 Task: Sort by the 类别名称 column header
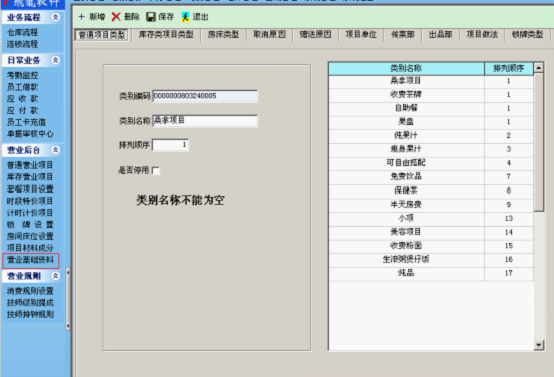(x=406, y=68)
